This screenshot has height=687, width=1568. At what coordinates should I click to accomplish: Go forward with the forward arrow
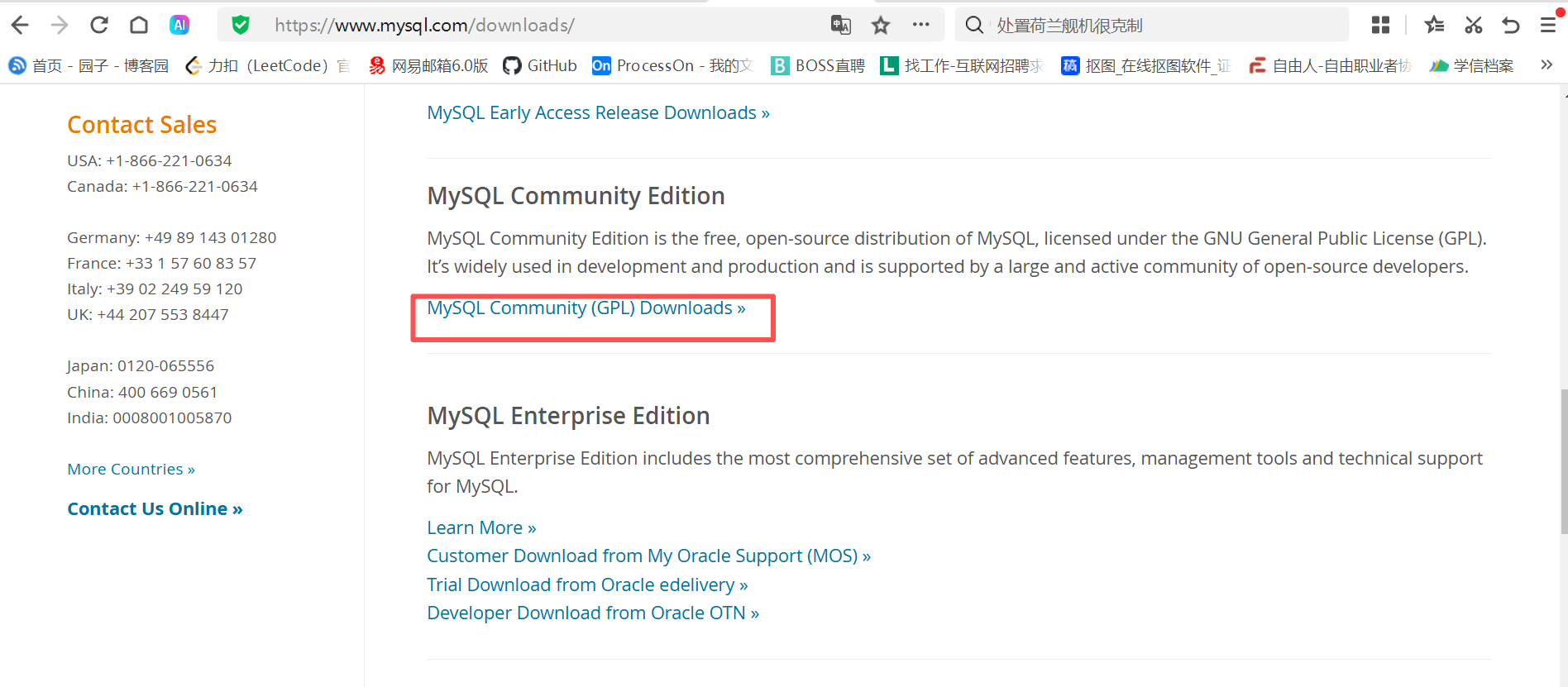click(x=60, y=25)
